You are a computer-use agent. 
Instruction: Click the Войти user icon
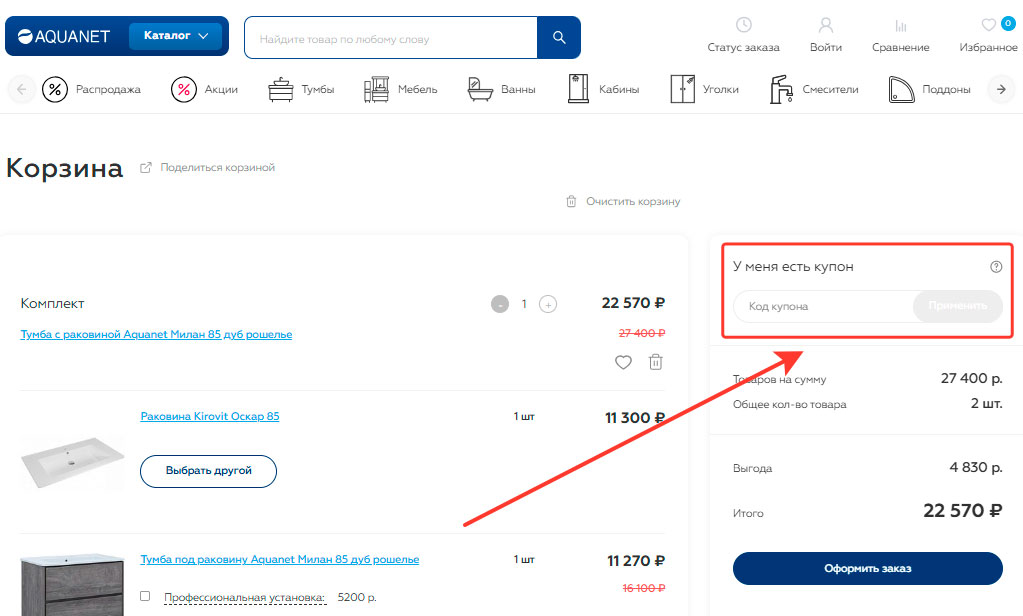826,25
